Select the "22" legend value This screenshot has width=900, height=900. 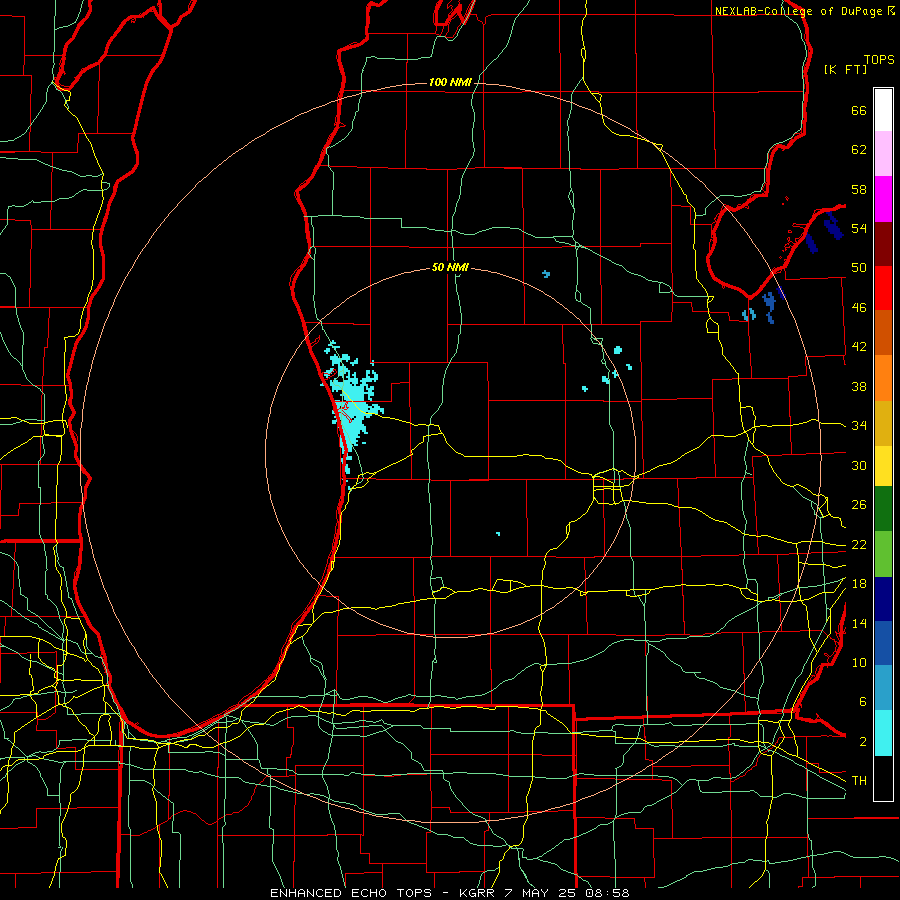[x=859, y=544]
